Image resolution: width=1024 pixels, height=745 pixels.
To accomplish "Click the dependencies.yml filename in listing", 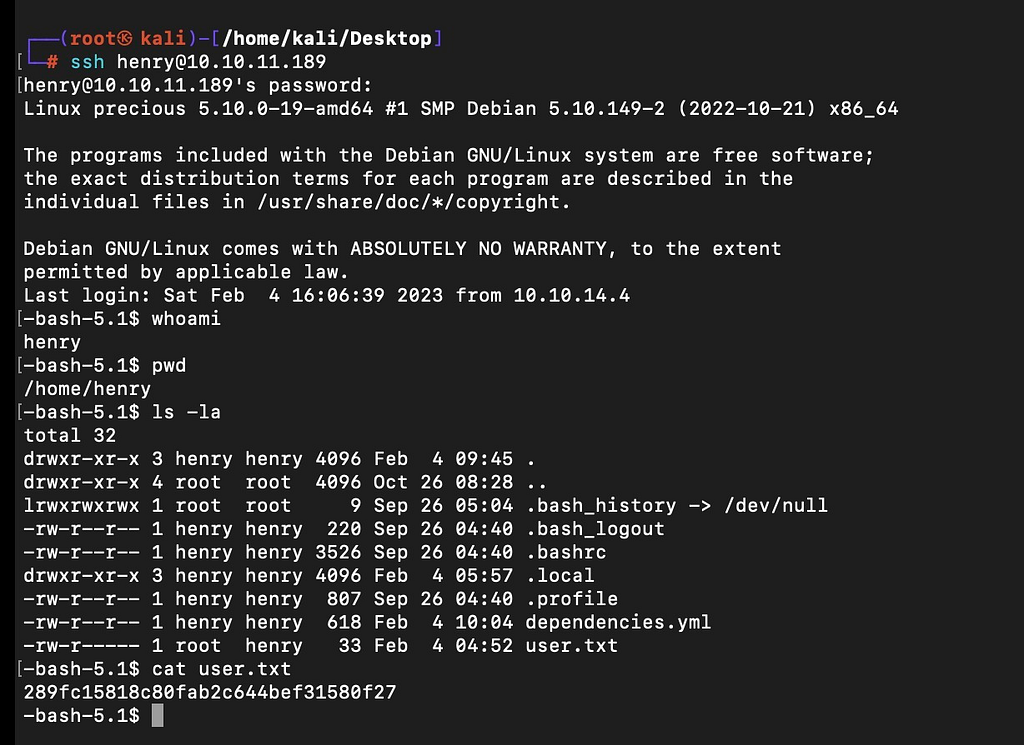I will pos(618,622).
